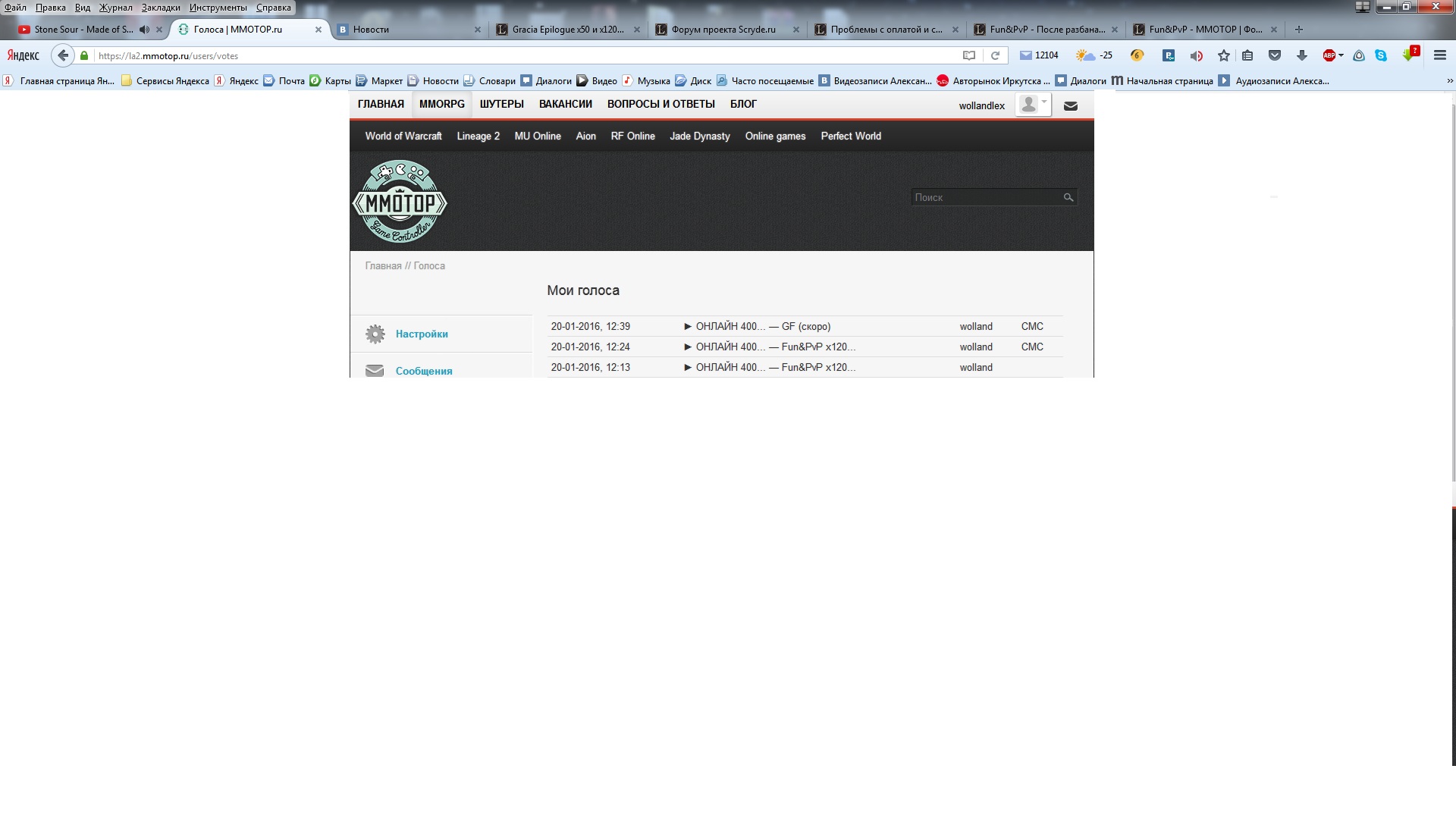Click the search magnifier in Поиск box
The image size is (1456, 819).
point(1068,197)
